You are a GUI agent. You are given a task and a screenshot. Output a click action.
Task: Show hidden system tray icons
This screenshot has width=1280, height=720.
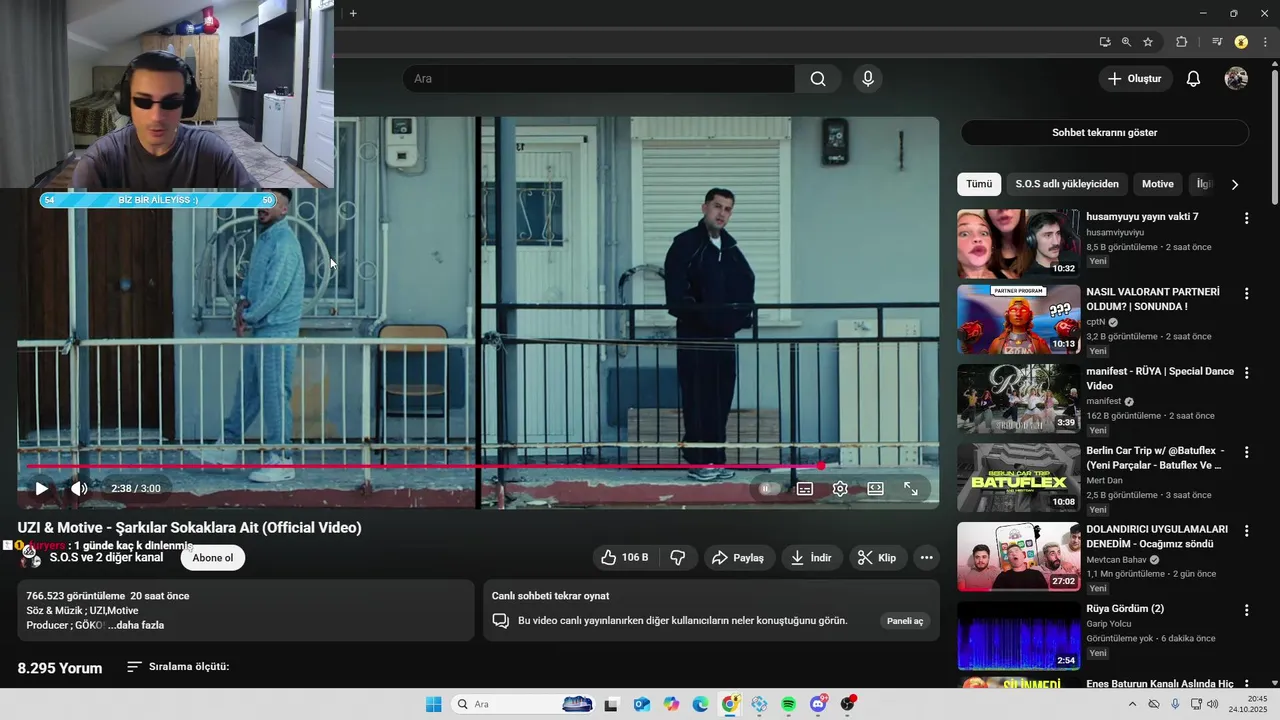tap(1132, 704)
